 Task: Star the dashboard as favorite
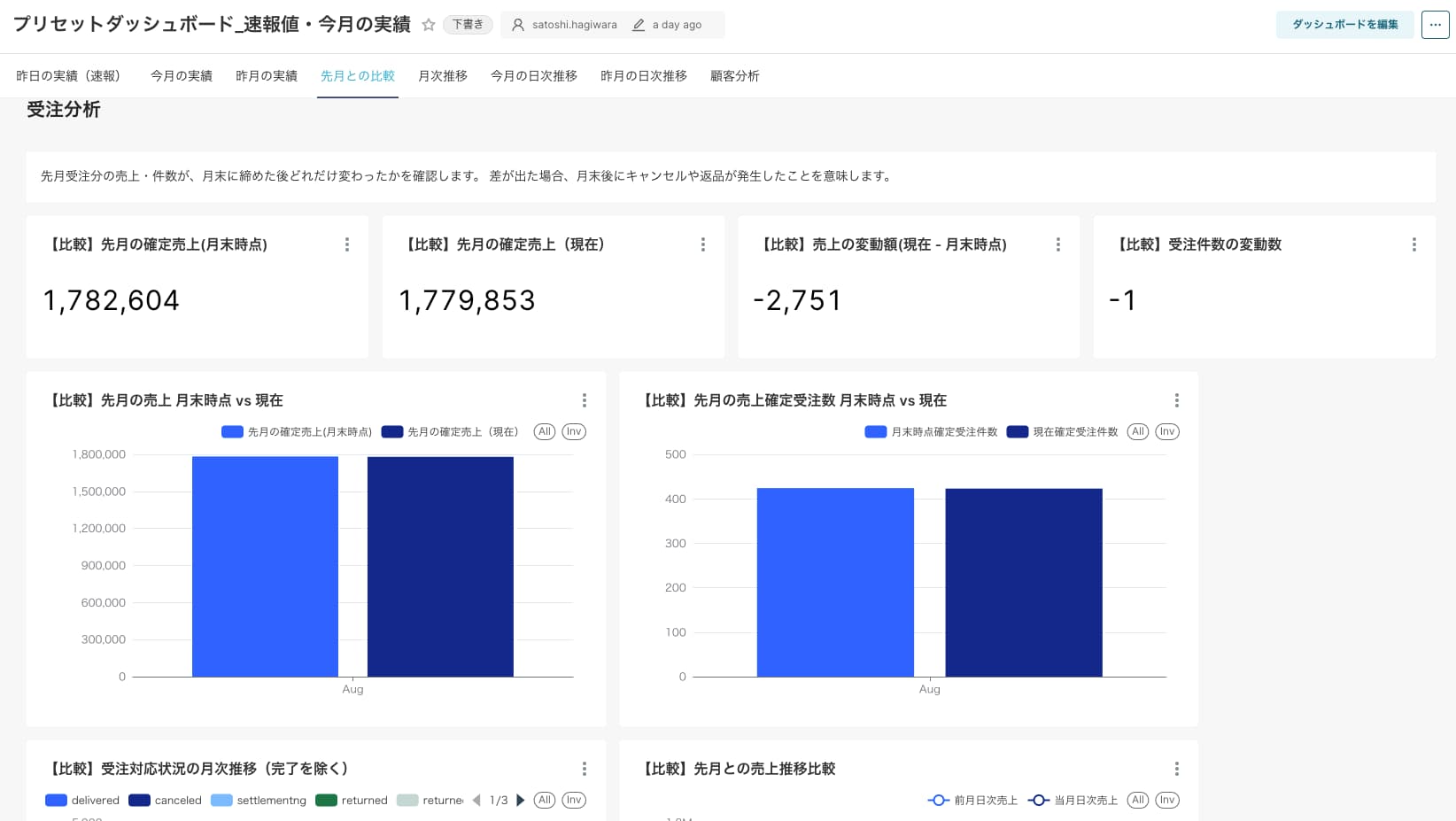[x=429, y=25]
